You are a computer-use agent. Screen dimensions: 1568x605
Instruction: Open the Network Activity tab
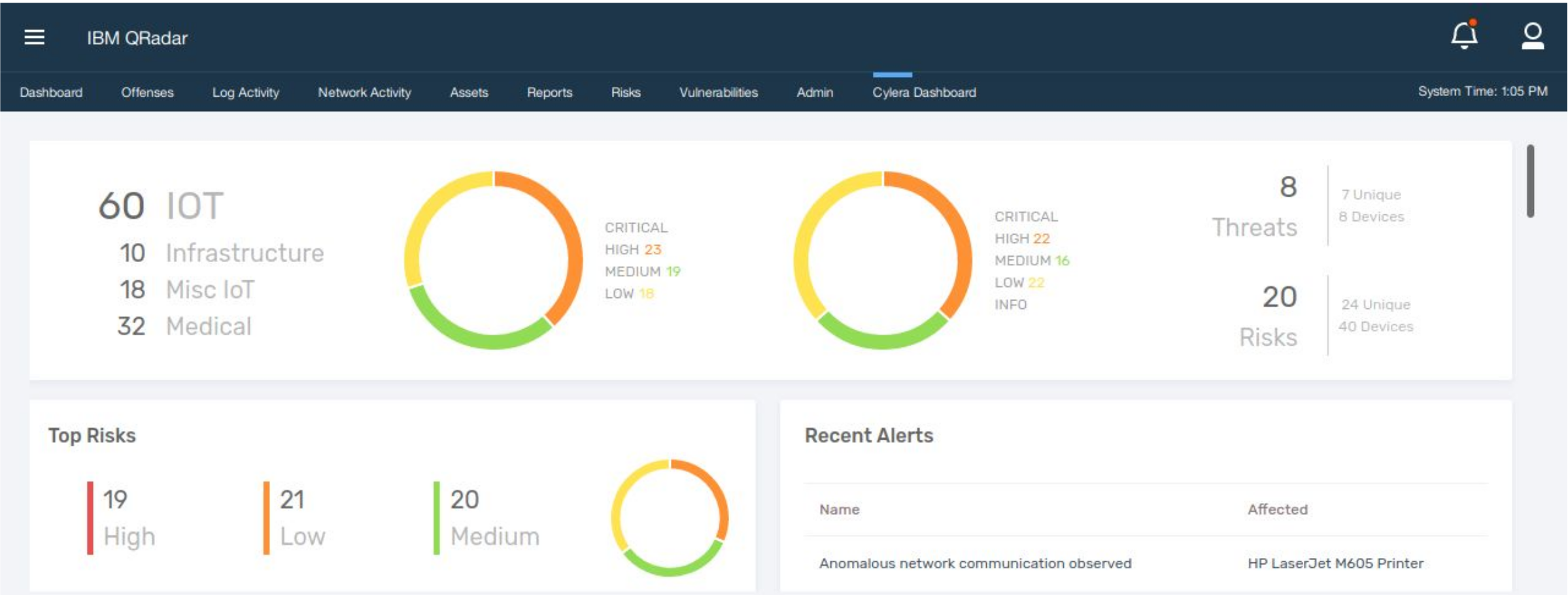coord(364,92)
